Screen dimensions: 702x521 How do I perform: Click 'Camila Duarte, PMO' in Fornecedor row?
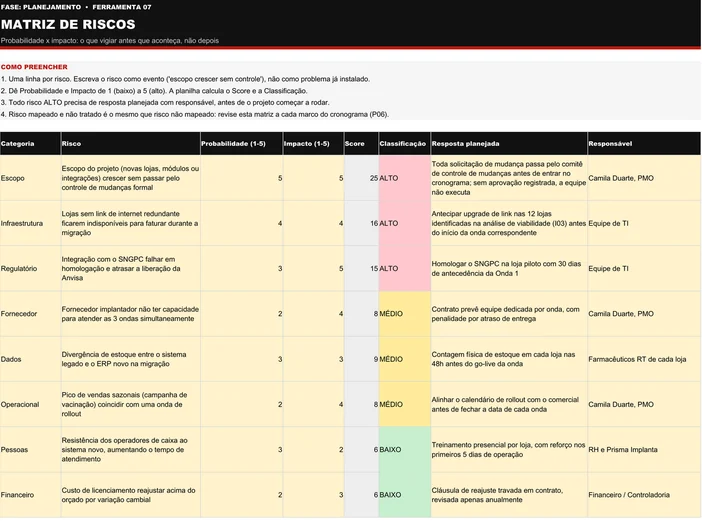(621, 314)
